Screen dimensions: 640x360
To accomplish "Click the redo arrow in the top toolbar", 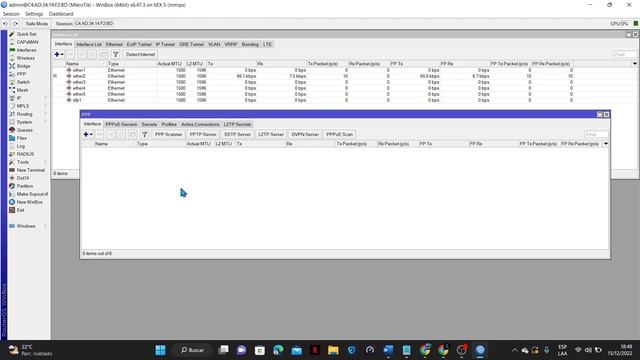I will (x=16, y=24).
